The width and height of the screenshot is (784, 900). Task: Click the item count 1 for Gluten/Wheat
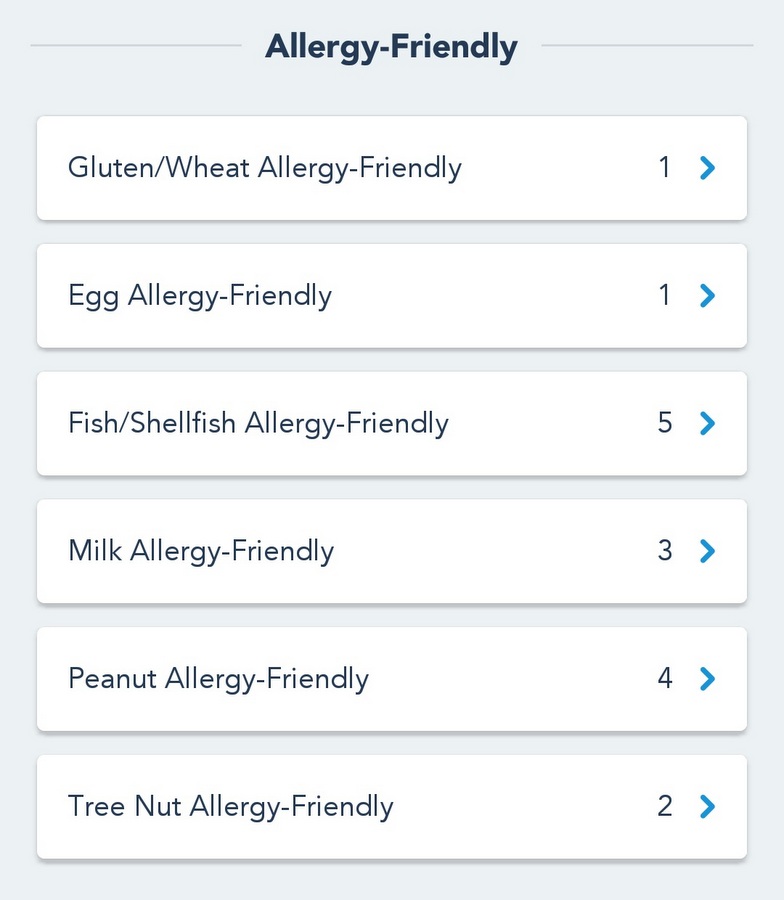(x=665, y=168)
